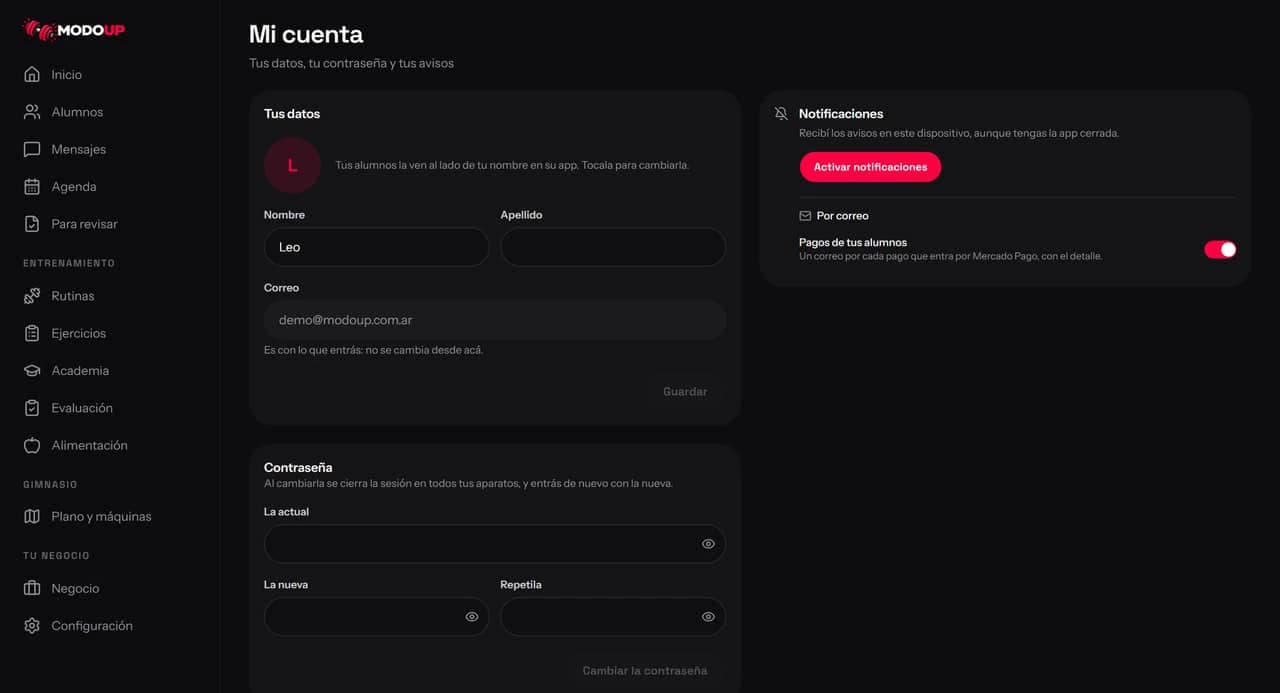Click the ENTRENAMIENTO sidebar section label

pos(69,263)
